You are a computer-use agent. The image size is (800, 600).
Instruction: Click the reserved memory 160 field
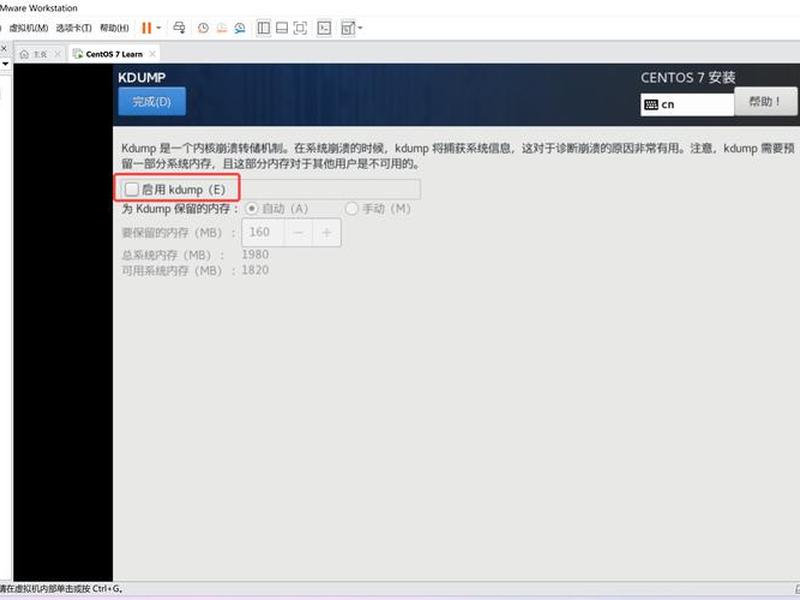tap(263, 232)
